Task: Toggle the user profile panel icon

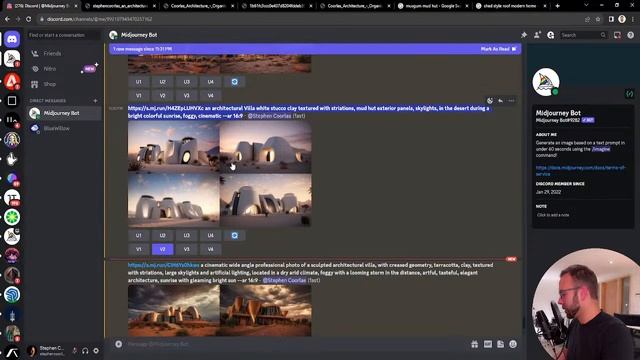Action: click(551, 35)
